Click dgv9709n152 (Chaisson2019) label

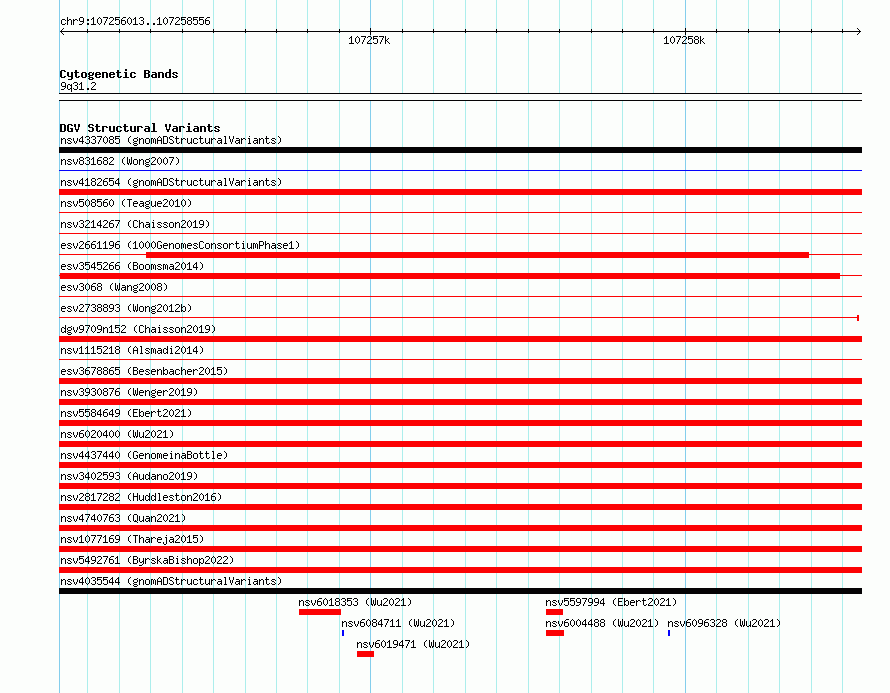[138, 329]
